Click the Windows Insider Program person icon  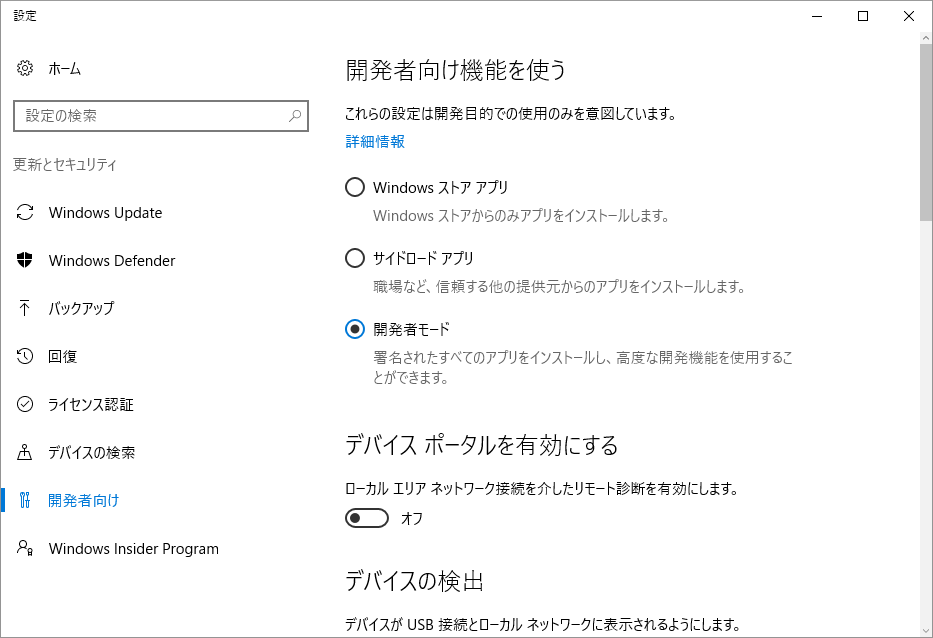pos(25,548)
